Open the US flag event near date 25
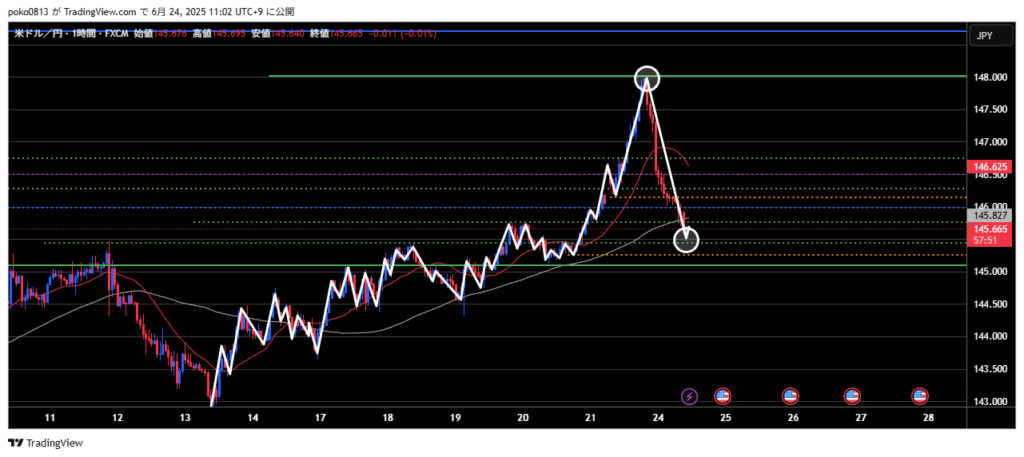 [722, 397]
